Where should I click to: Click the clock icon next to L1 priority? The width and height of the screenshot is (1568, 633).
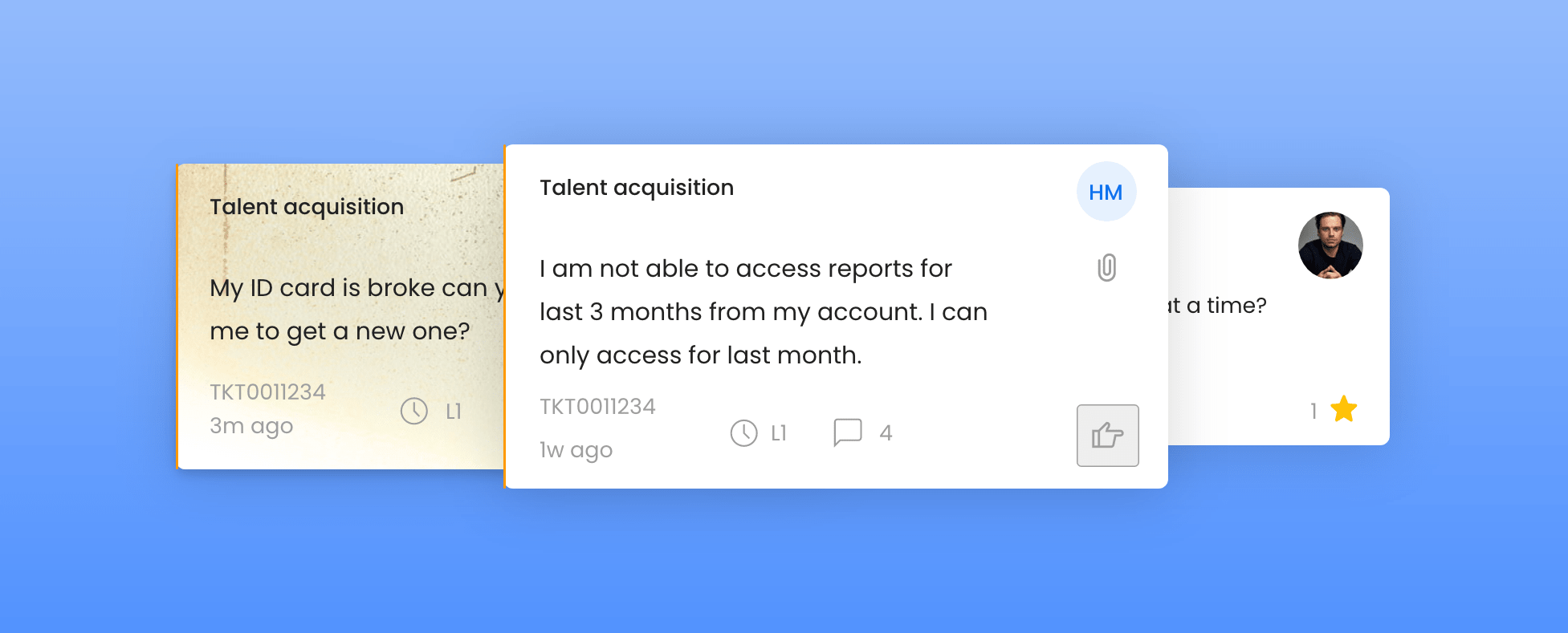(743, 433)
